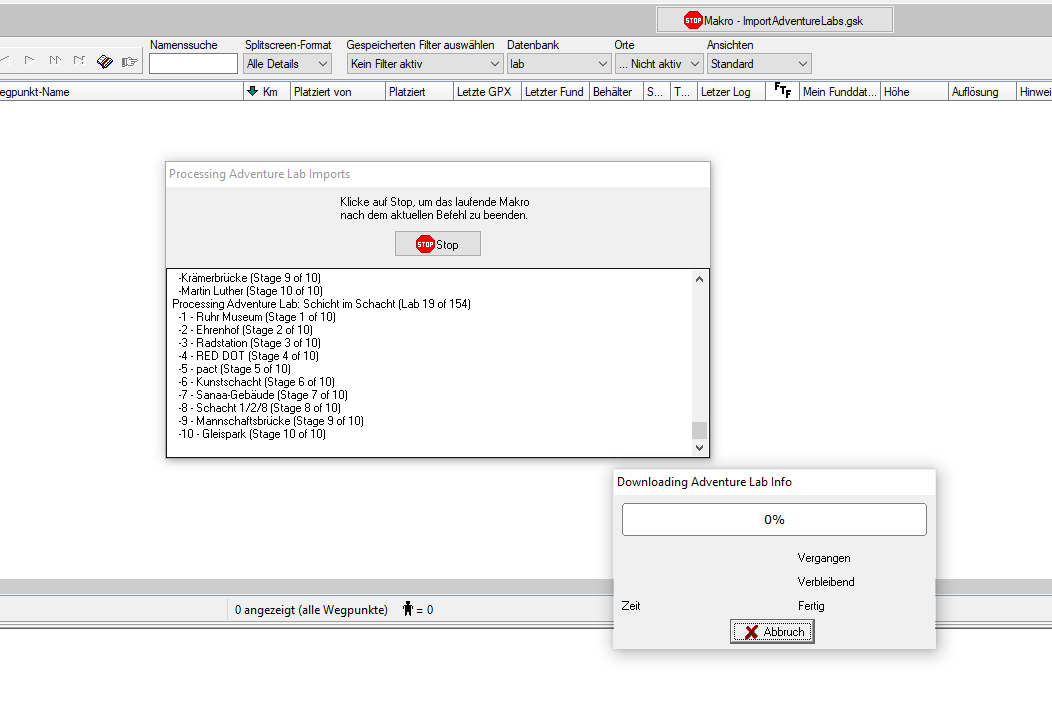
Task: Click log line '7 - Sanaa-Gebäude'
Action: [x=263, y=395]
